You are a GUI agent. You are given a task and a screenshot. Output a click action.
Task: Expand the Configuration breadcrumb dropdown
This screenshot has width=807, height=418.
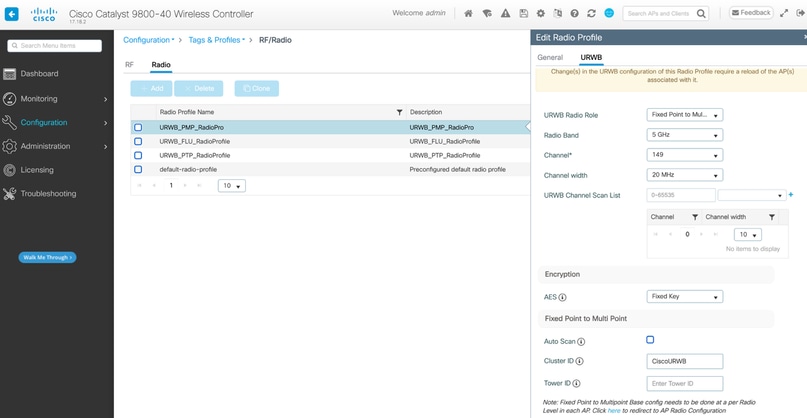point(149,40)
